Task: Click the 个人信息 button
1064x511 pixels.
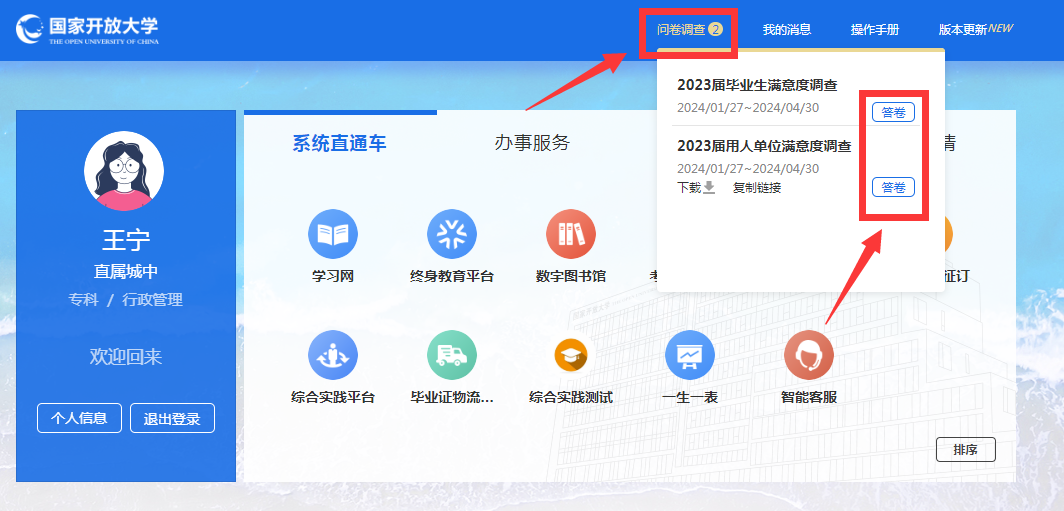Action: pyautogui.click(x=79, y=418)
